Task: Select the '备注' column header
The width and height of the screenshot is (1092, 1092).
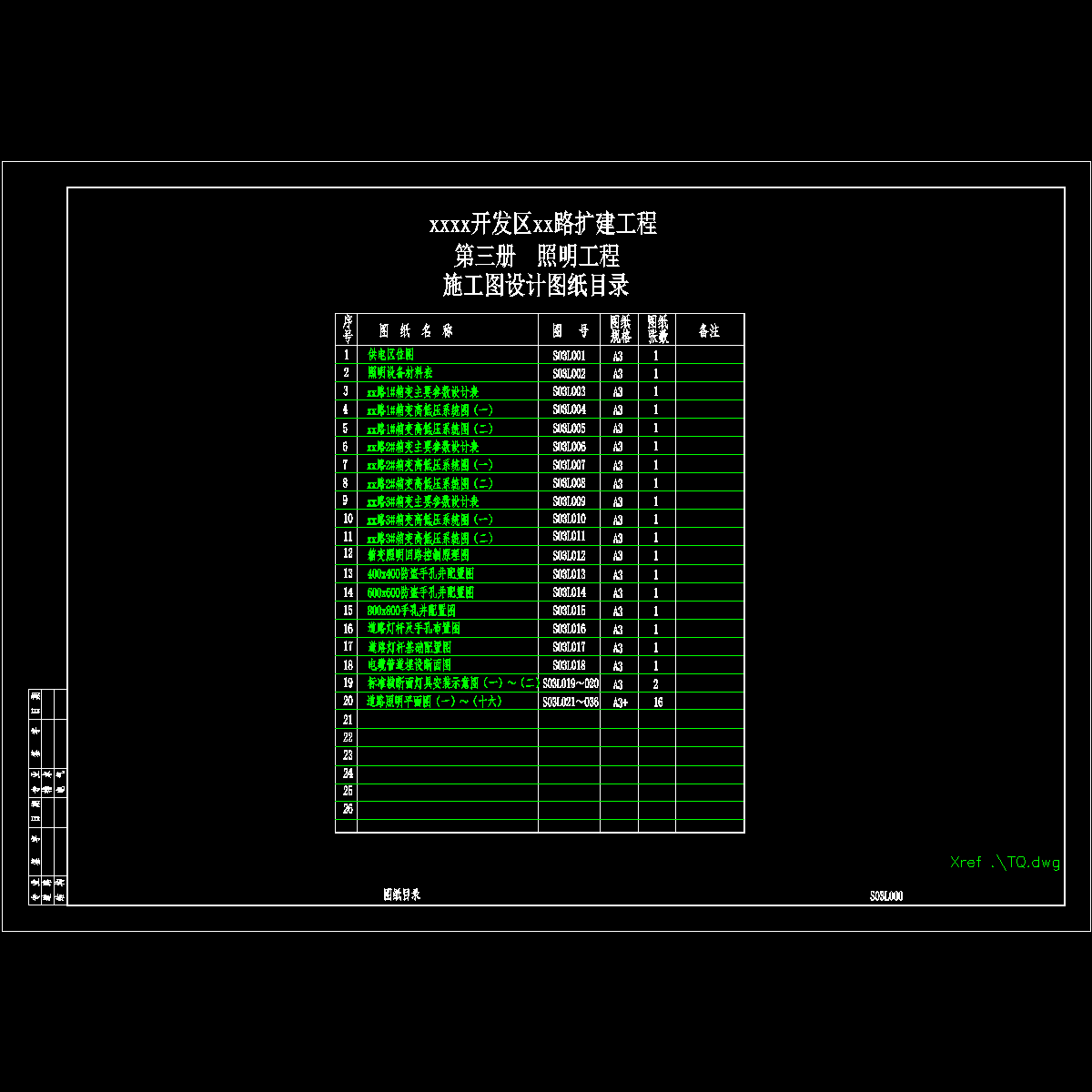Action: [709, 331]
